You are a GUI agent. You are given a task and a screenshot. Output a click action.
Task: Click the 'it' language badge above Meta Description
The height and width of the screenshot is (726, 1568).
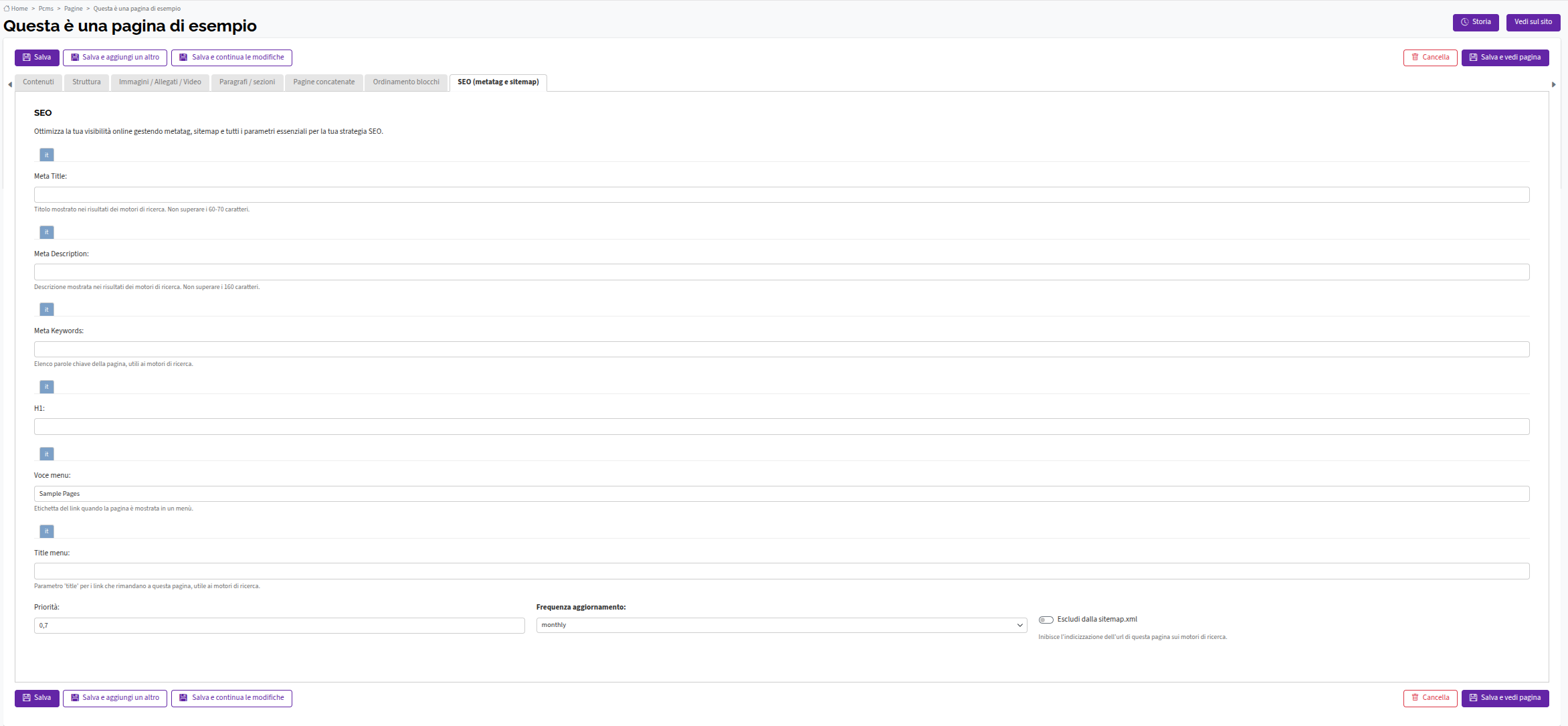pyautogui.click(x=47, y=232)
